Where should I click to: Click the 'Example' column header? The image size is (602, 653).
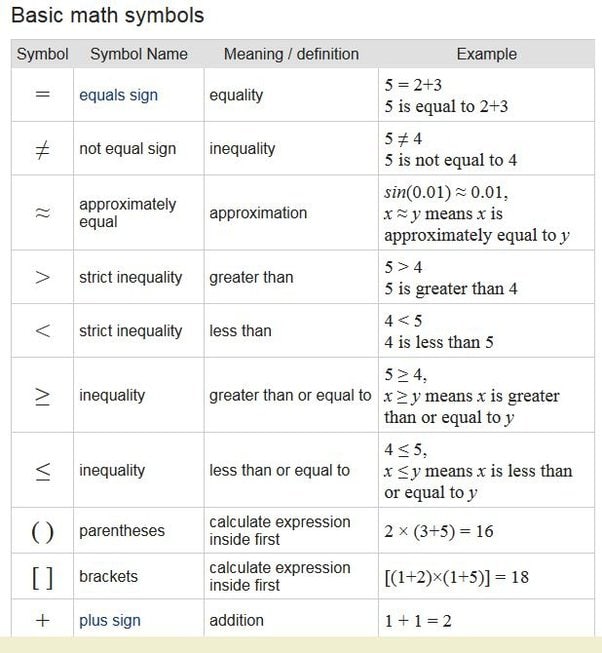click(x=486, y=54)
